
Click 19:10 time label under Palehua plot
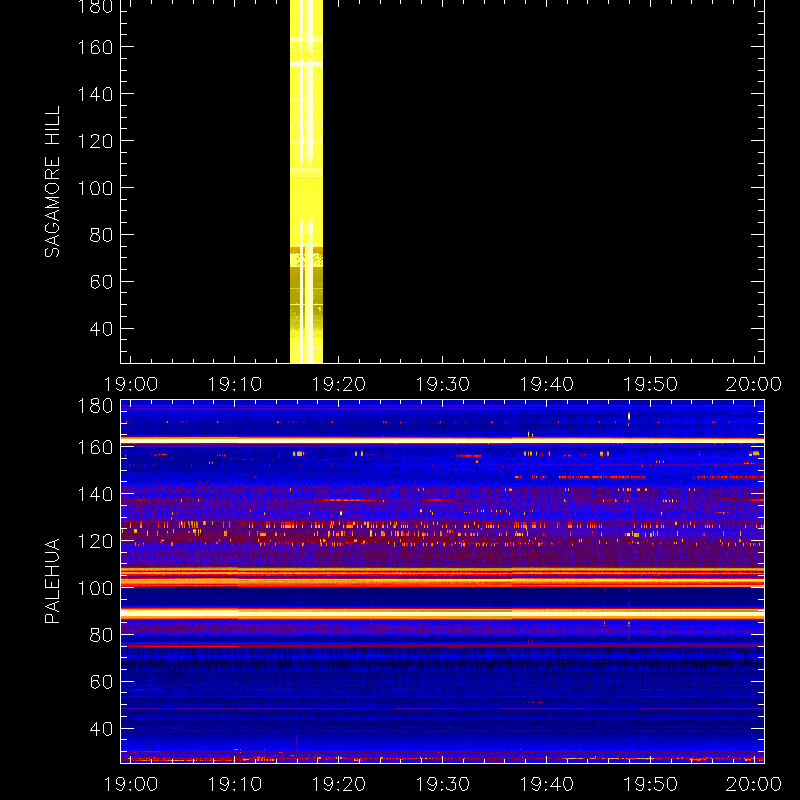234,784
